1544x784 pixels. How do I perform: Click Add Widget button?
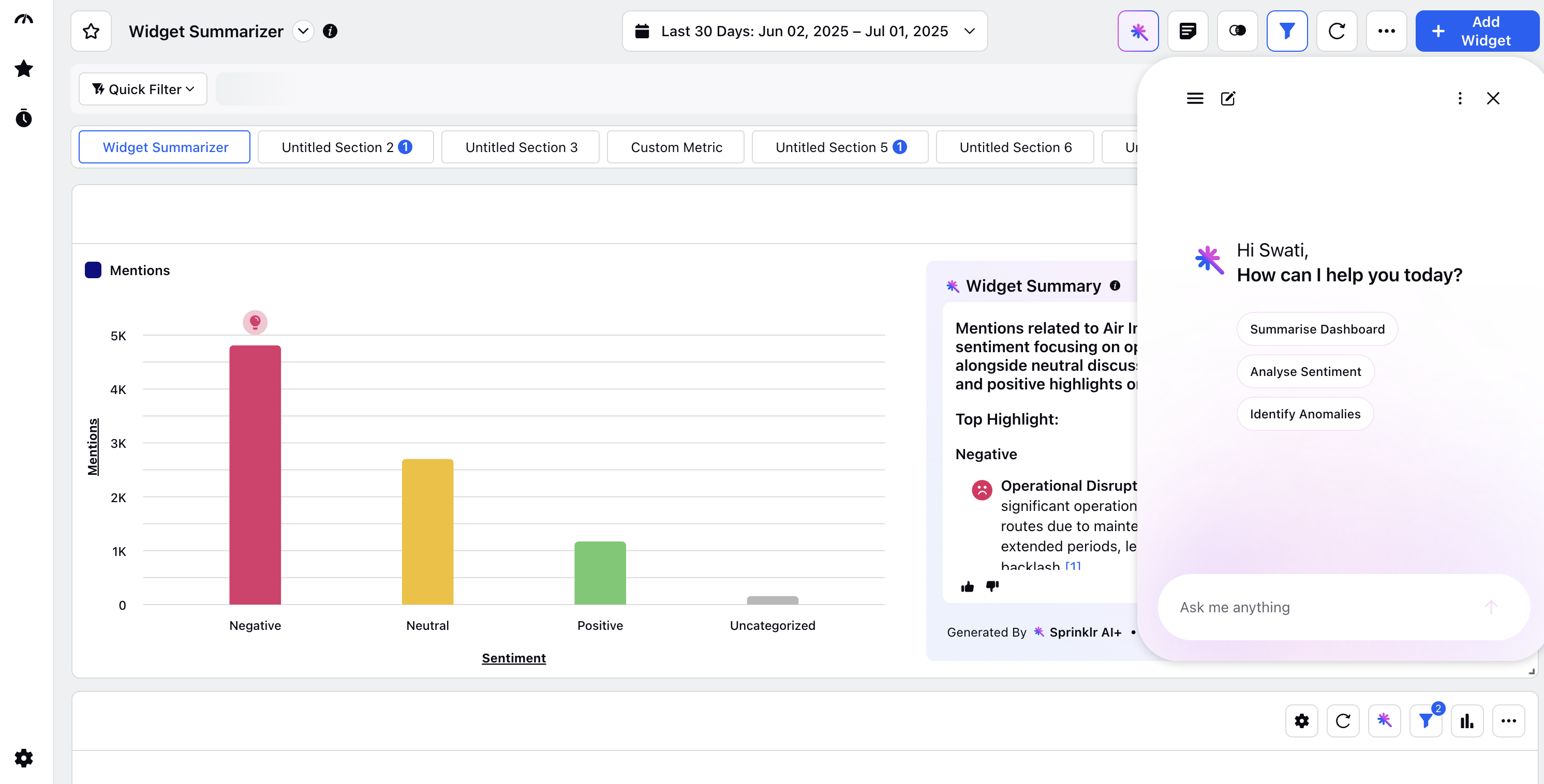pos(1477,31)
